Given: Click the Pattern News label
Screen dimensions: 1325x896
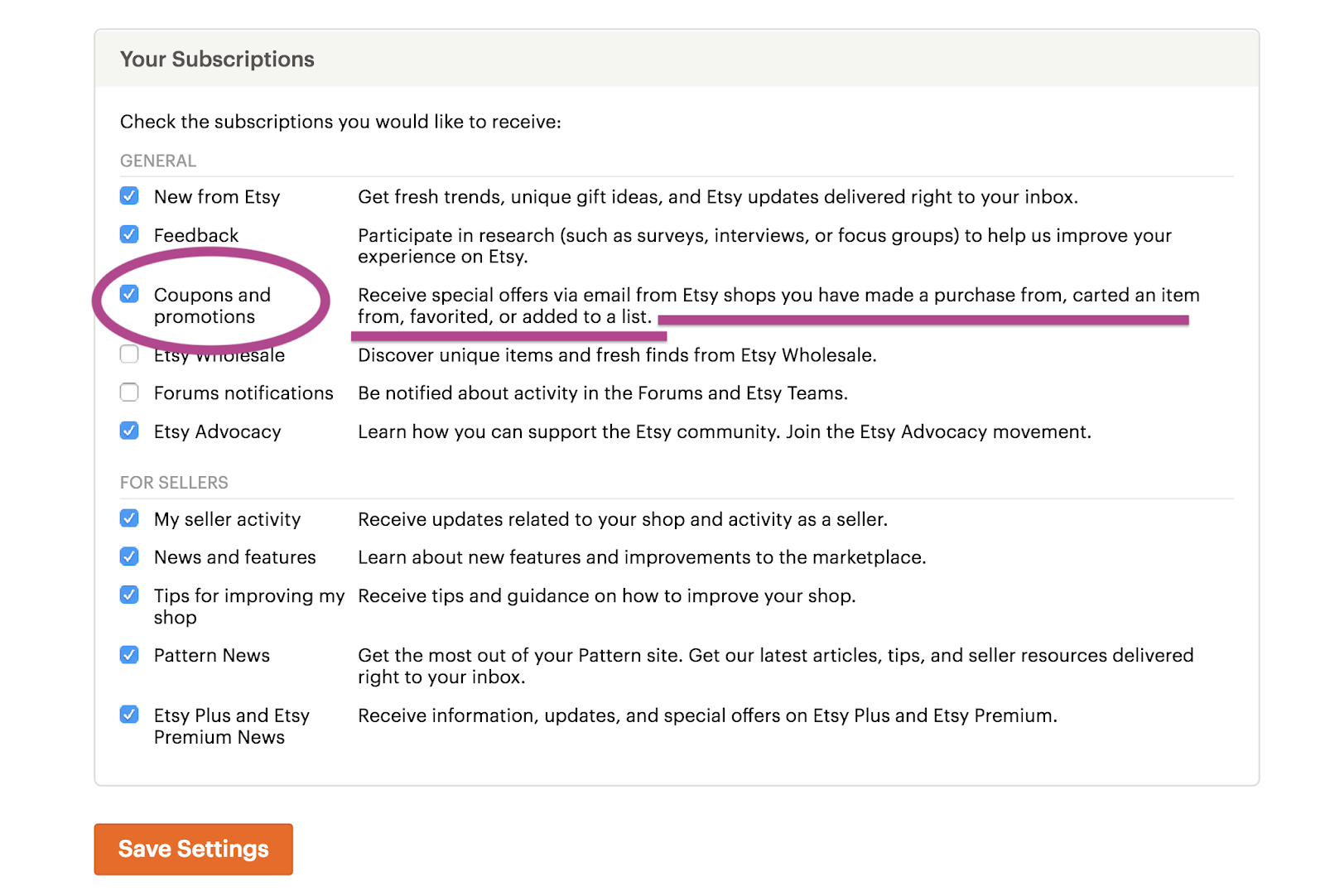Looking at the screenshot, I should click(x=212, y=655).
